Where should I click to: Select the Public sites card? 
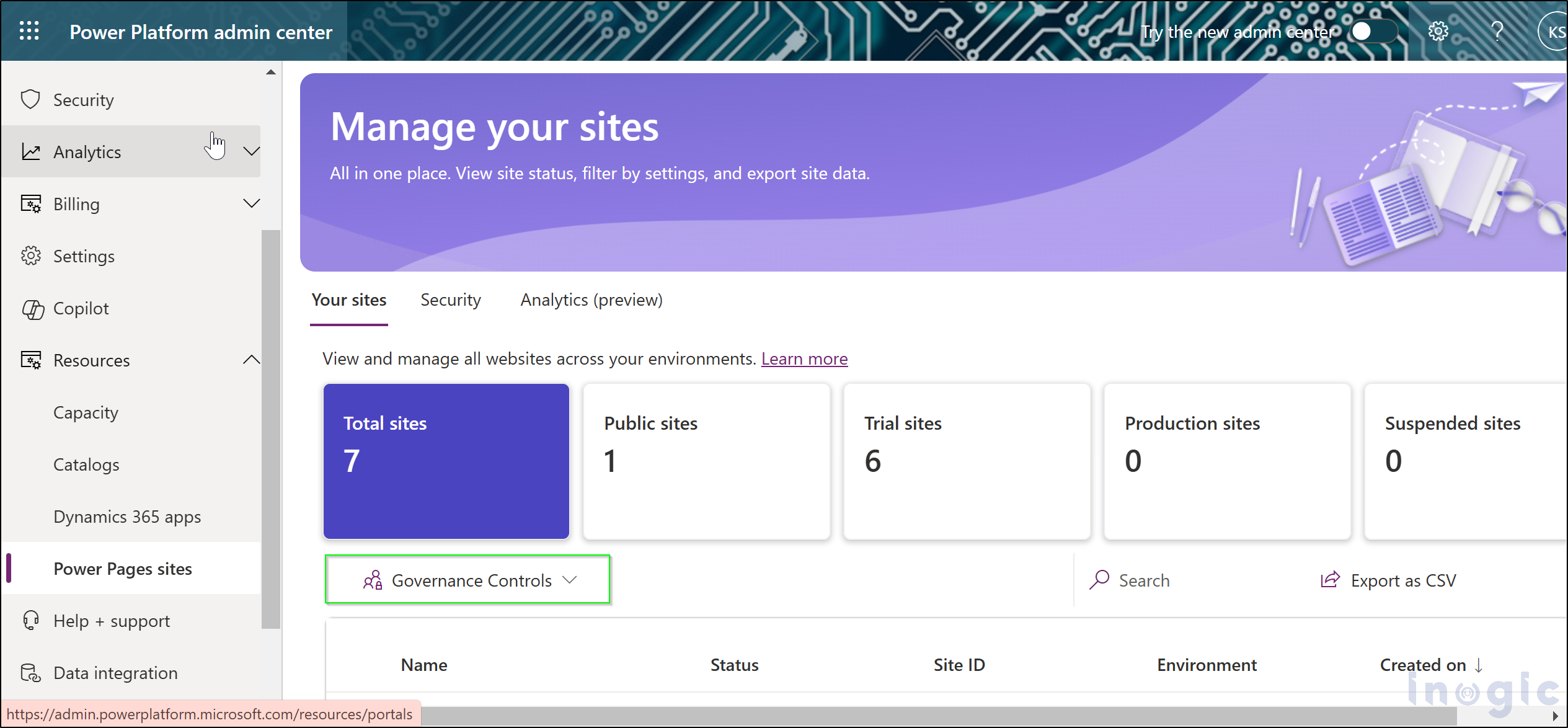(706, 461)
